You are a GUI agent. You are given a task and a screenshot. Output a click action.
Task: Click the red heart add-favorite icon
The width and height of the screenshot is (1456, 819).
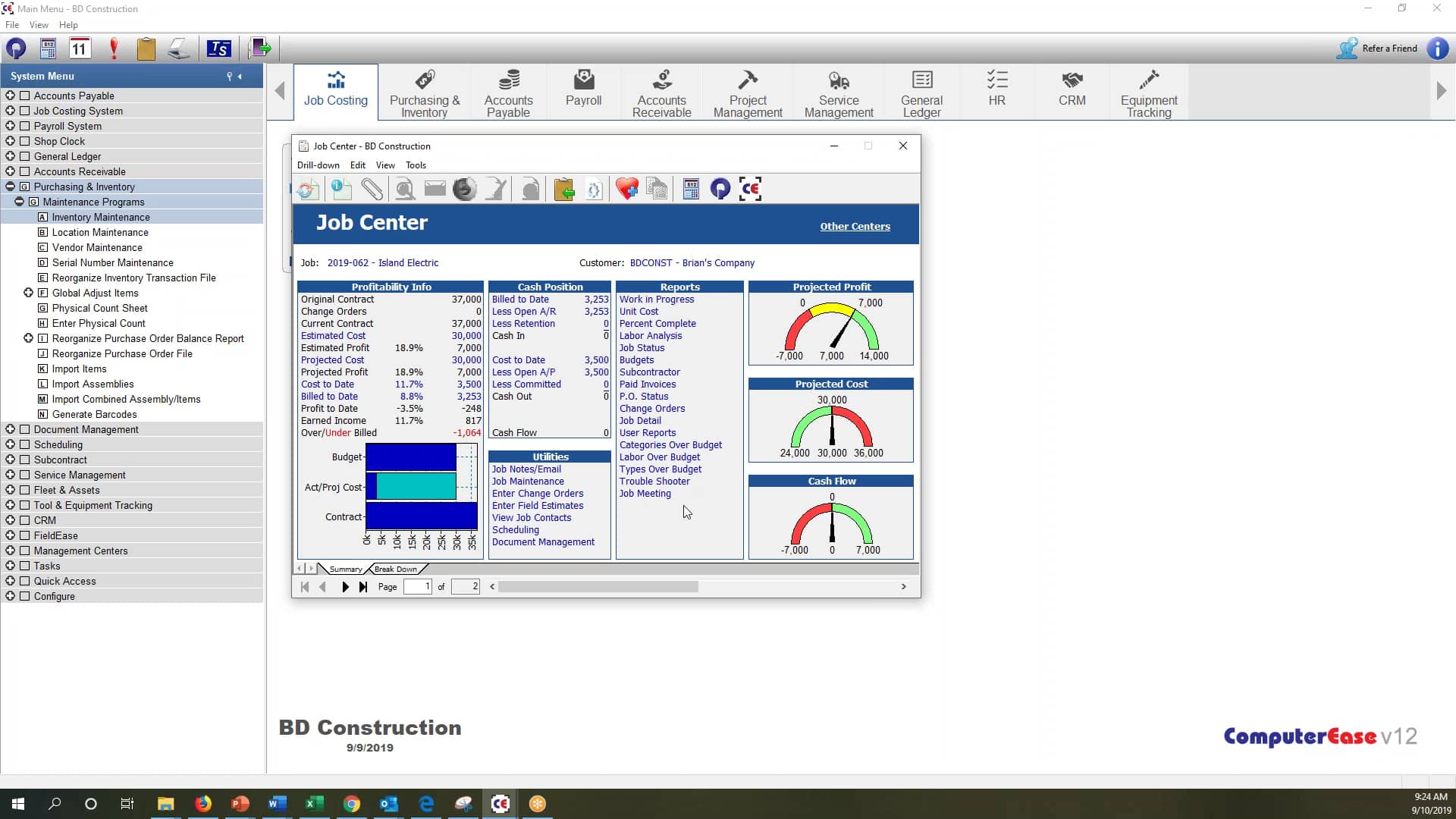626,189
